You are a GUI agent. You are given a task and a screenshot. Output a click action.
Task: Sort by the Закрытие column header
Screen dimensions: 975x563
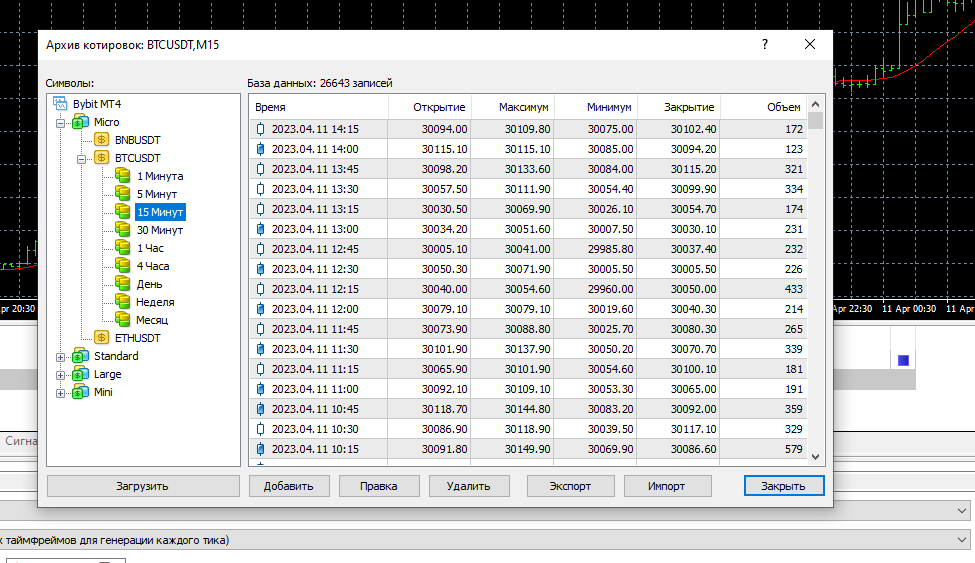pyautogui.click(x=679, y=107)
